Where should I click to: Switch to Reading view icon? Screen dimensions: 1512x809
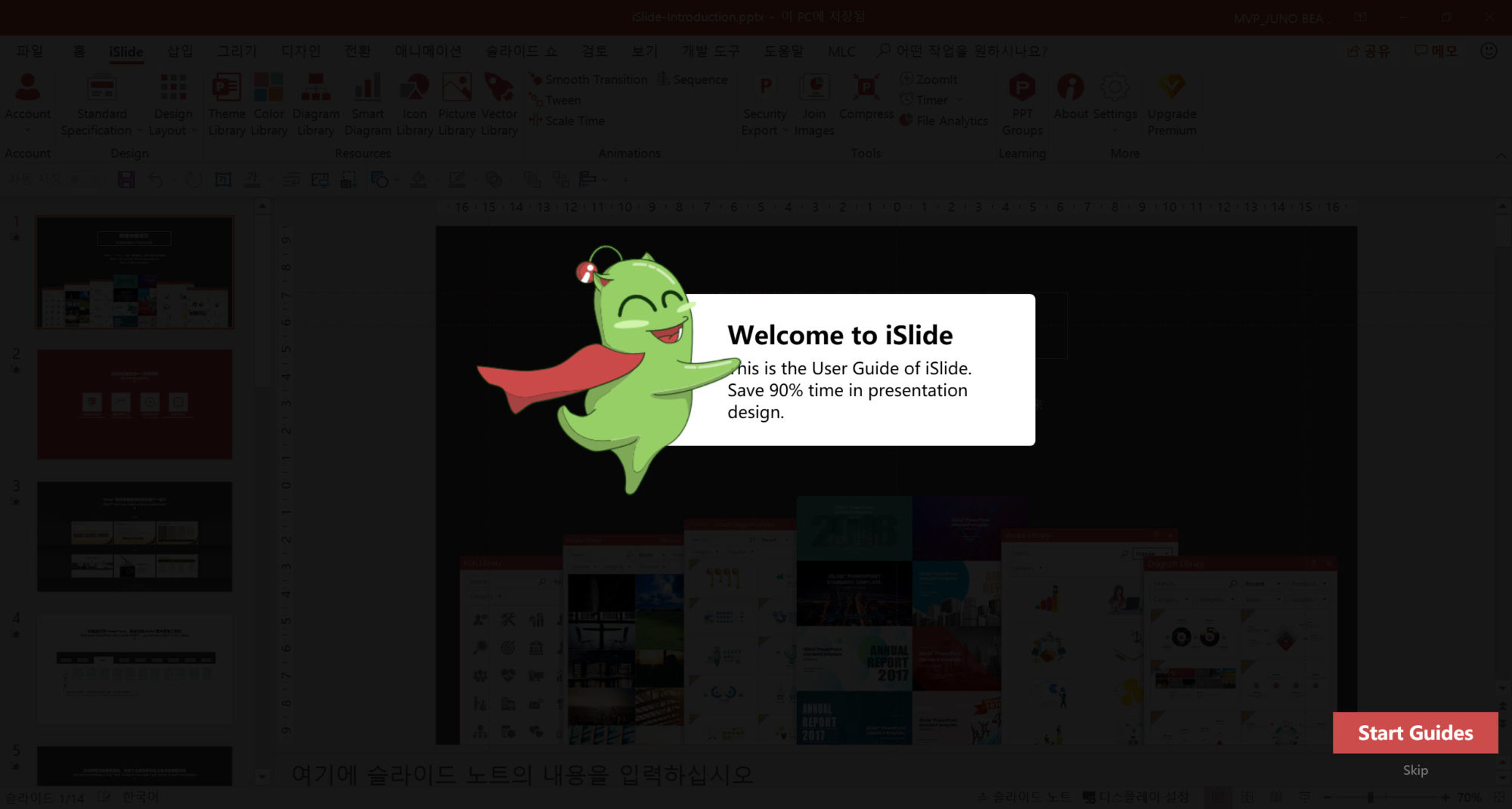pos(1276,797)
